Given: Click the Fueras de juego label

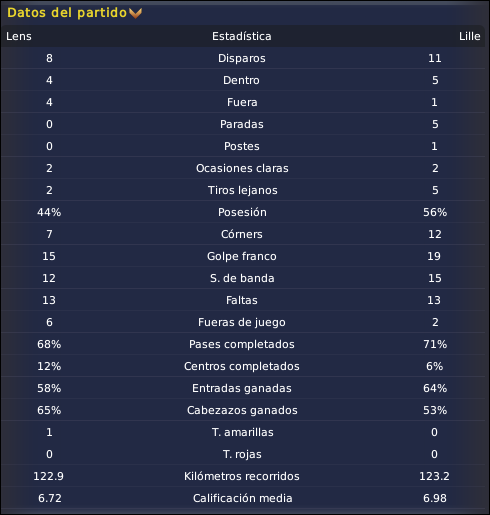Looking at the screenshot, I should 242,322.
